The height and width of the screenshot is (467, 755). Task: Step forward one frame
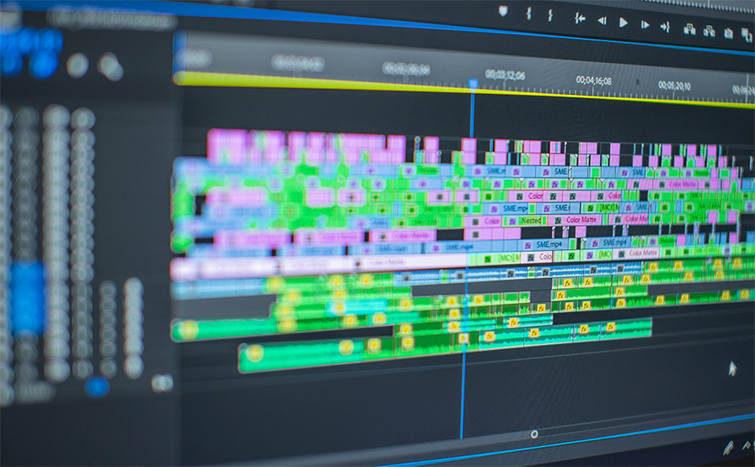(645, 24)
